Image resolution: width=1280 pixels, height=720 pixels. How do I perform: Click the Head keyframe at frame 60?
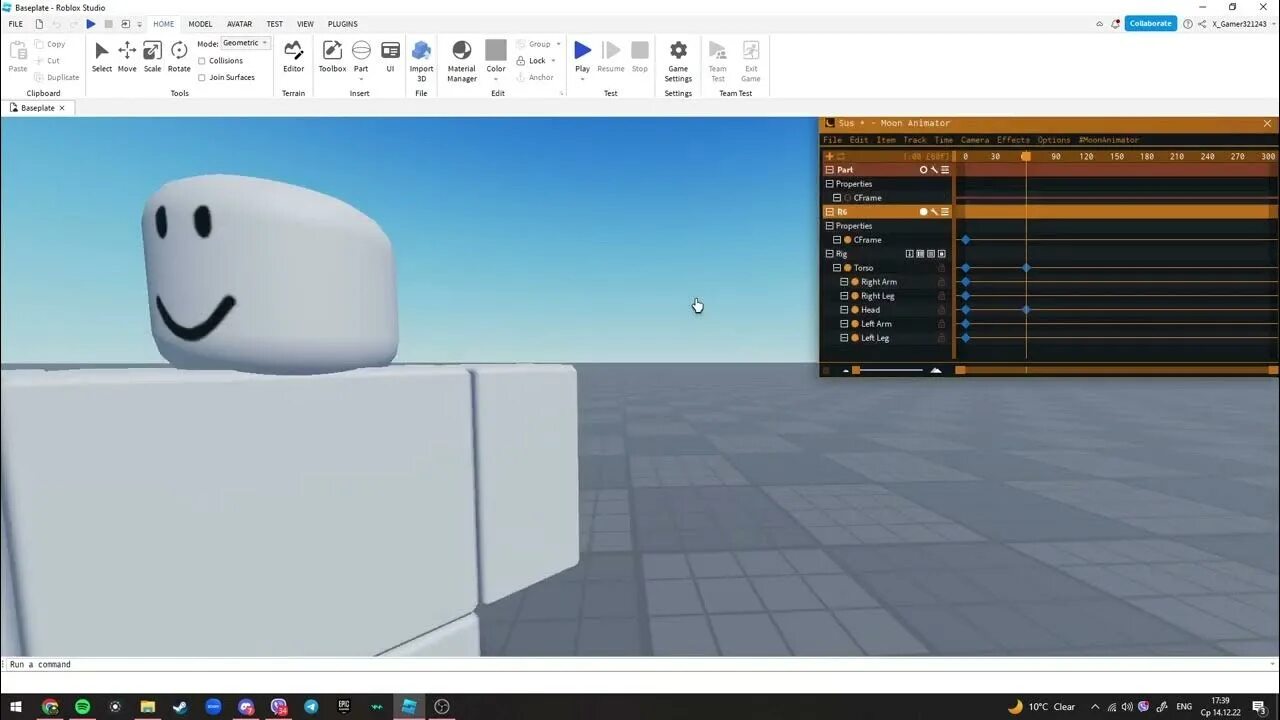pyautogui.click(x=1026, y=310)
